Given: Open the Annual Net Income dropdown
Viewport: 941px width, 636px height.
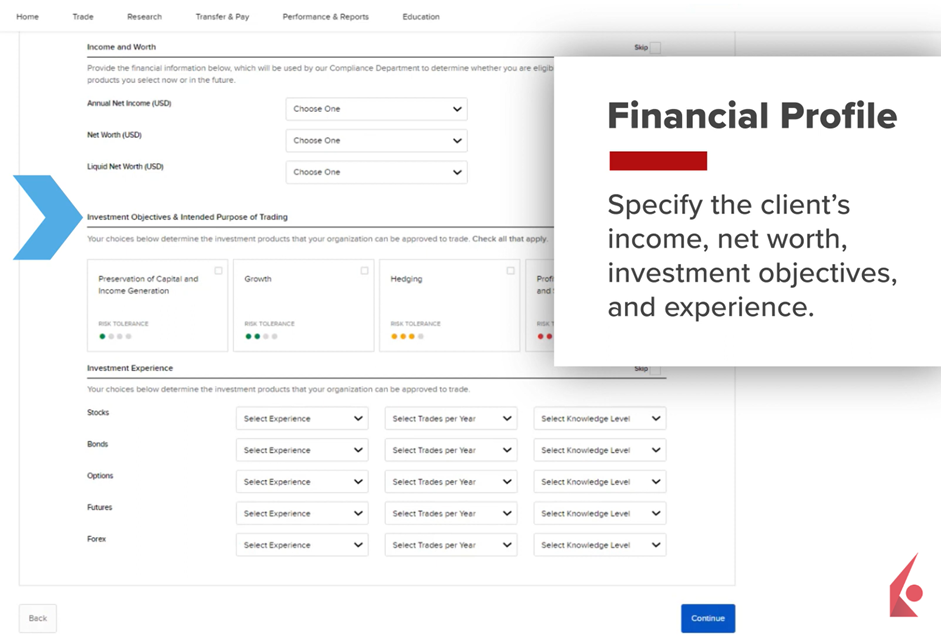Looking at the screenshot, I should pos(376,109).
